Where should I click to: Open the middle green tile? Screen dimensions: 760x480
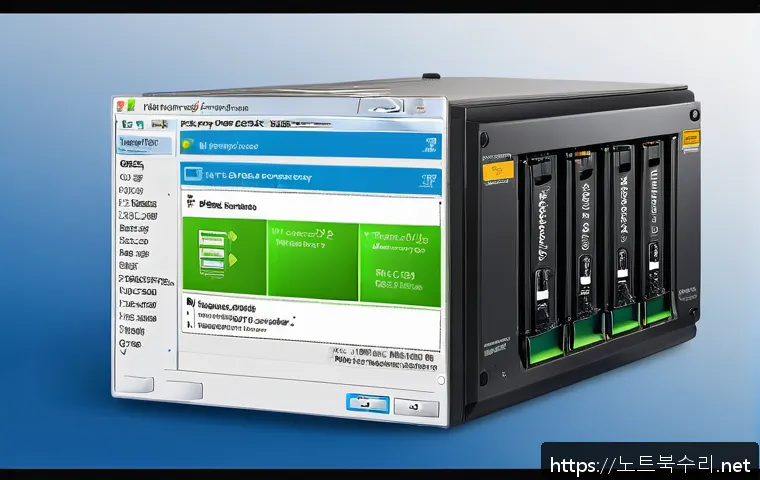(x=313, y=260)
